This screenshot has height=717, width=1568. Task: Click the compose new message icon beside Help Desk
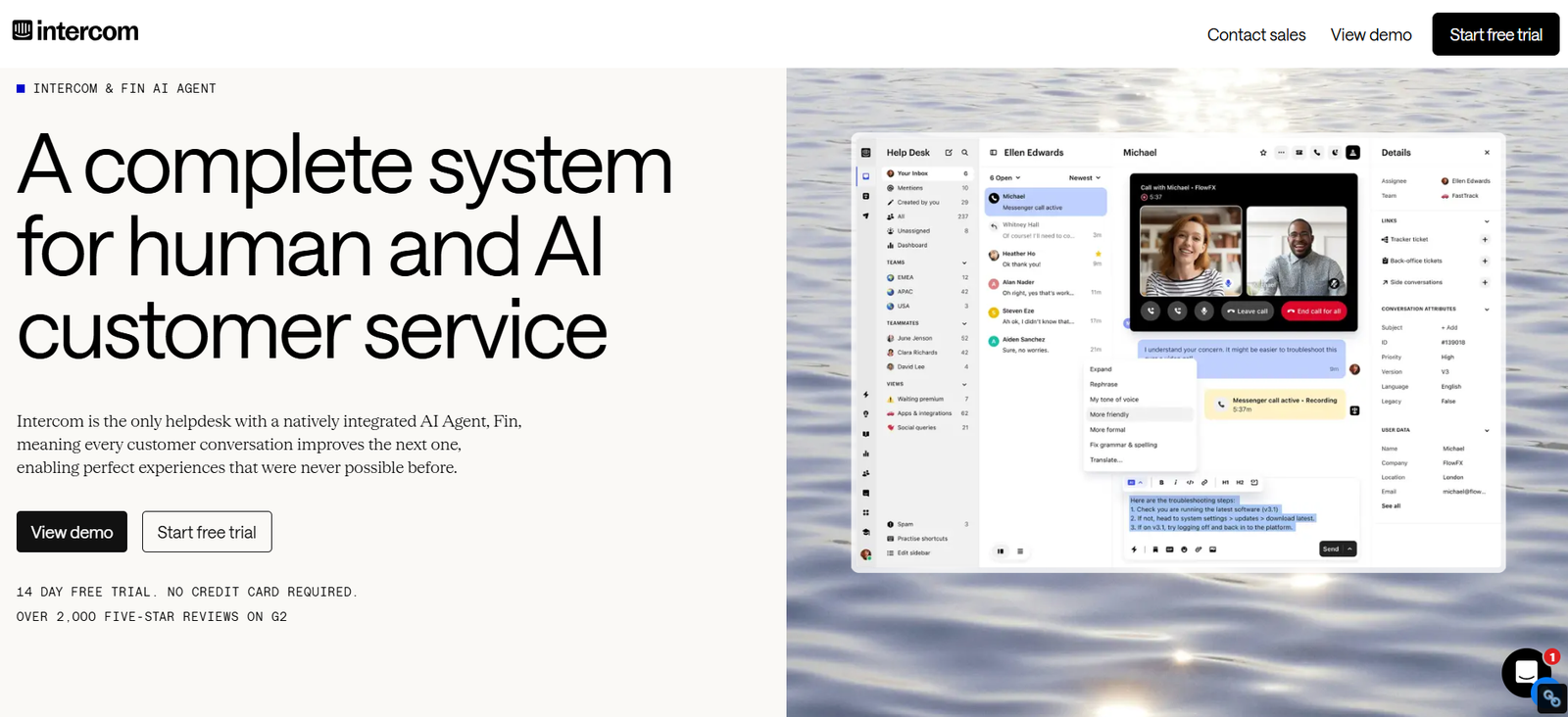(x=949, y=153)
